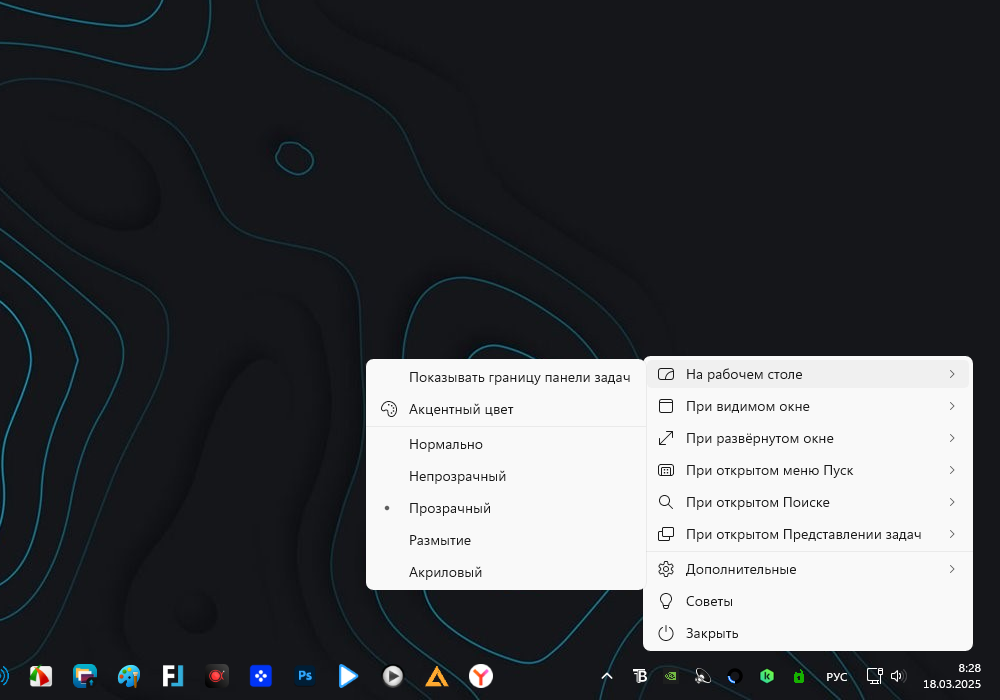
Task: Open the При открытом меню Пуск entry
Action: click(807, 470)
